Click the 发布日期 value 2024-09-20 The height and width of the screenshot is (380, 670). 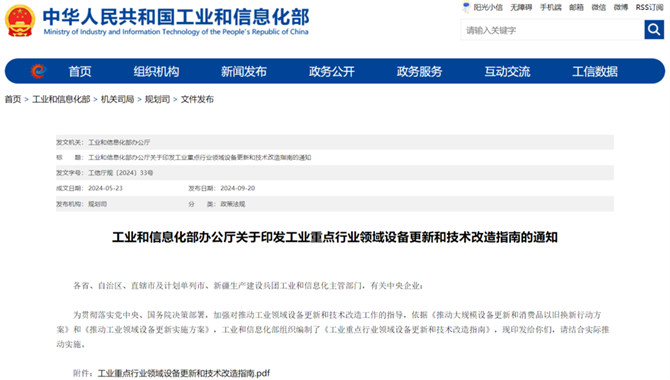click(238, 188)
